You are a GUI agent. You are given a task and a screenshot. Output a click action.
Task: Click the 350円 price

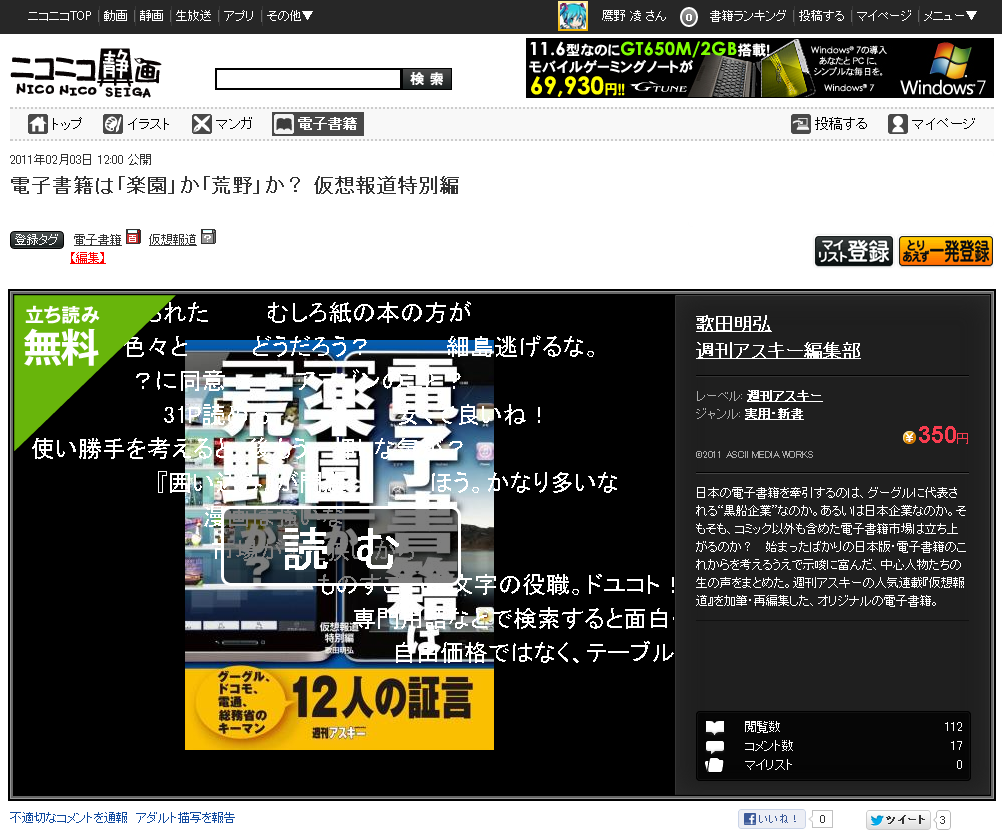coord(936,436)
